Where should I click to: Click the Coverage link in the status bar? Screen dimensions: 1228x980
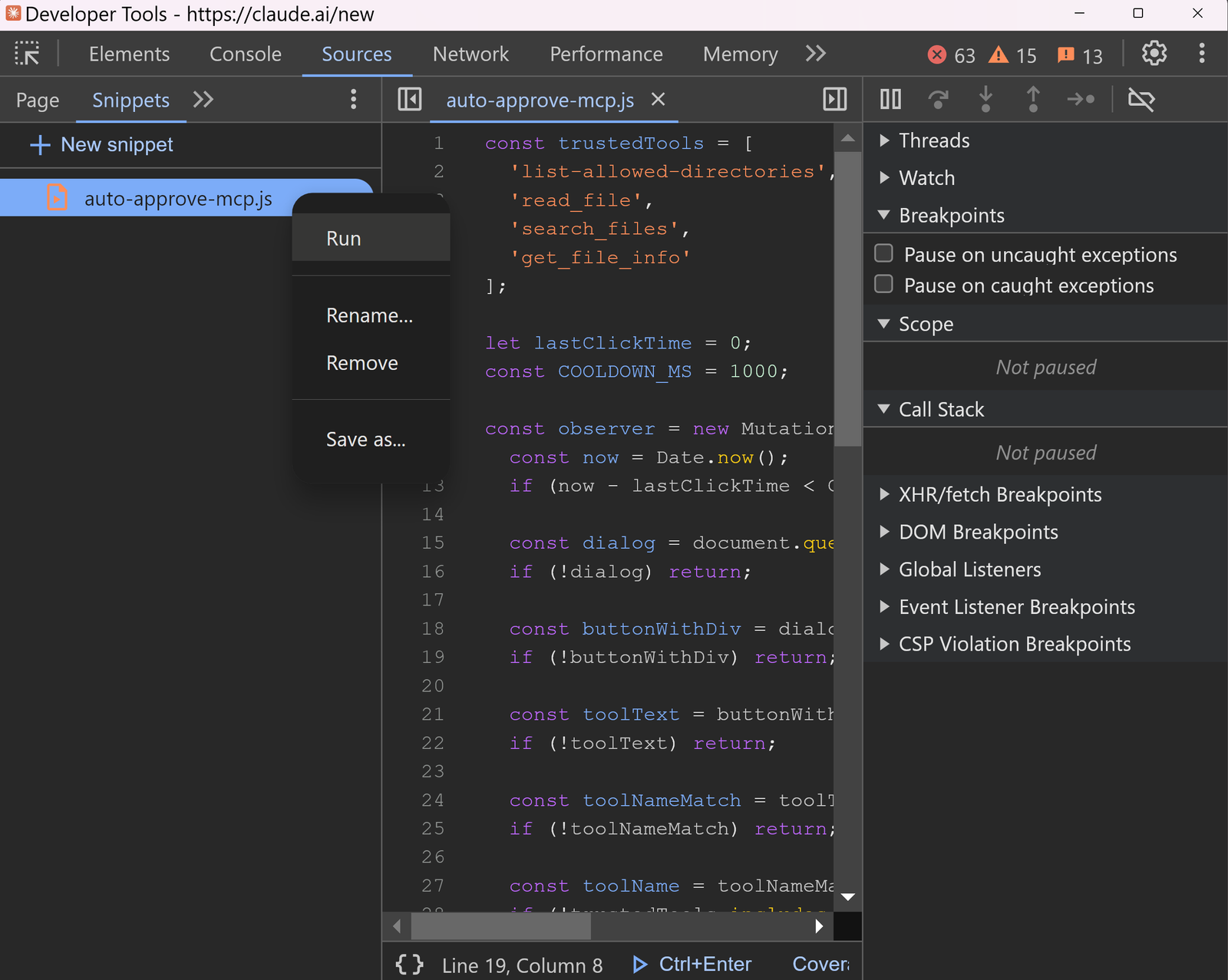(820, 964)
